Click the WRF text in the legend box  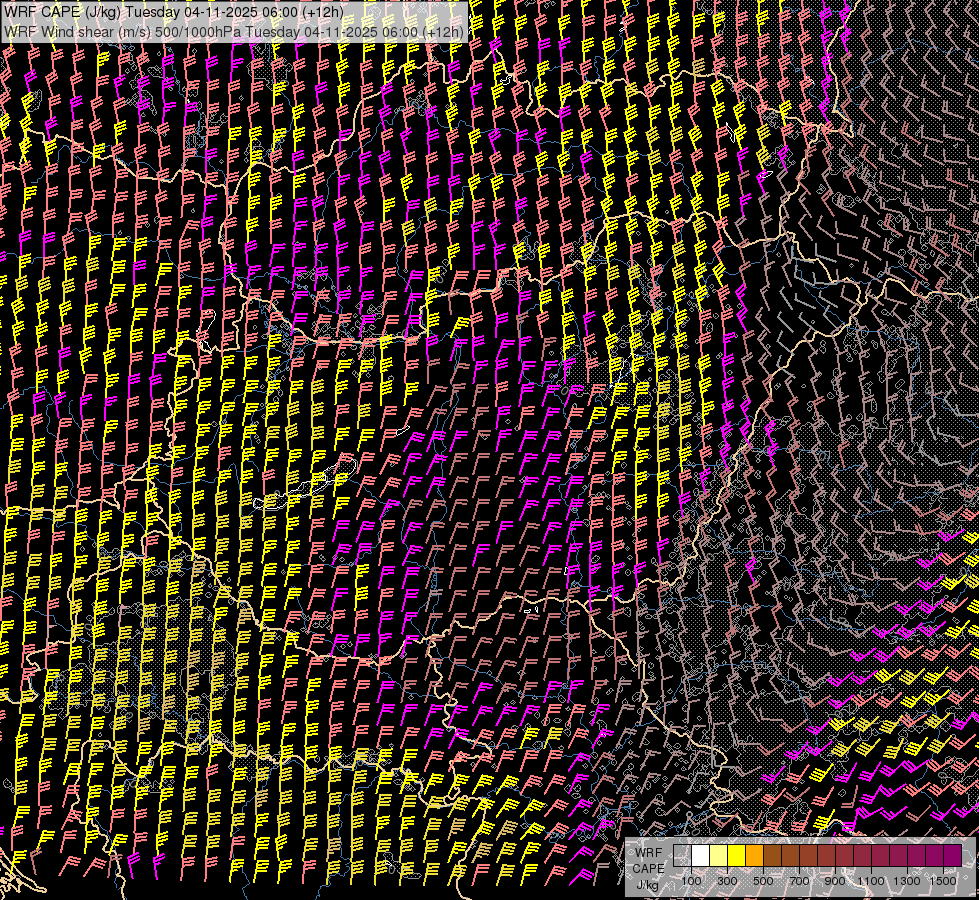[647, 851]
